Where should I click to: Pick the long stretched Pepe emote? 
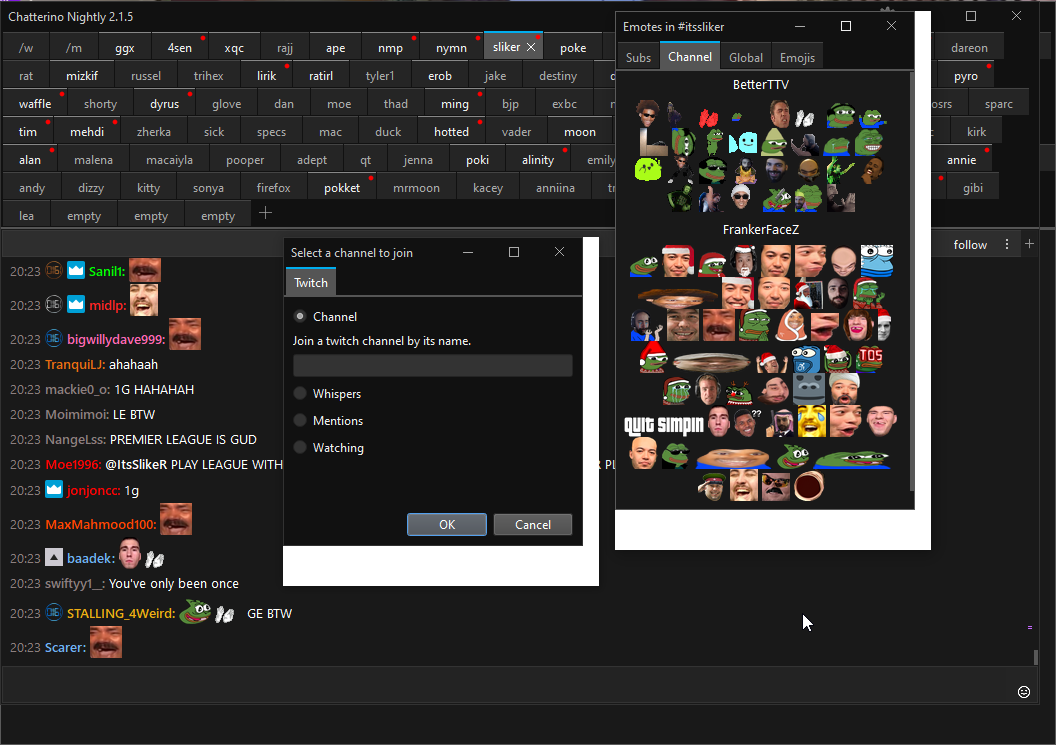pyautogui.click(x=852, y=460)
